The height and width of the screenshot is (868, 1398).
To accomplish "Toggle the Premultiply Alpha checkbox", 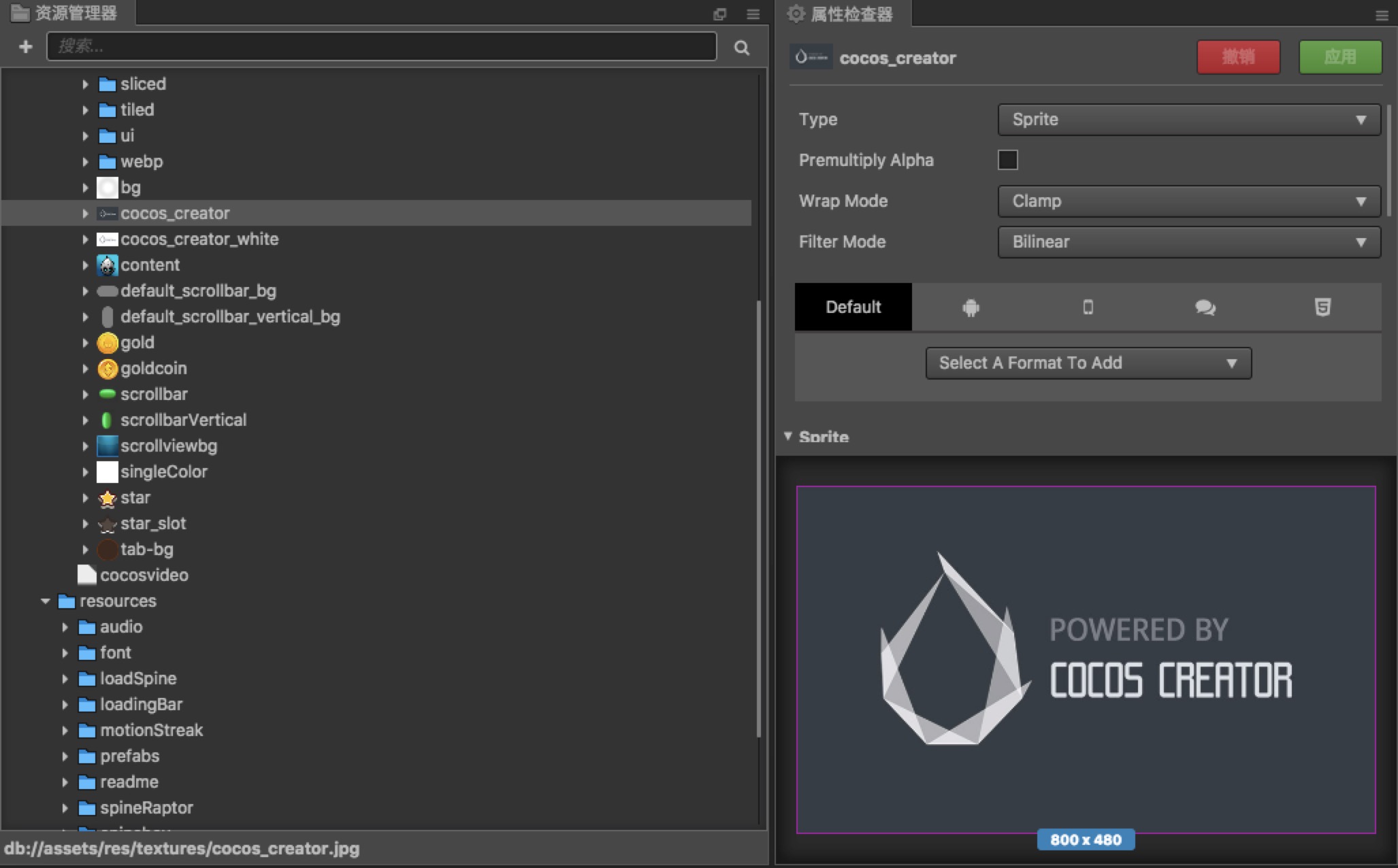I will (1007, 160).
